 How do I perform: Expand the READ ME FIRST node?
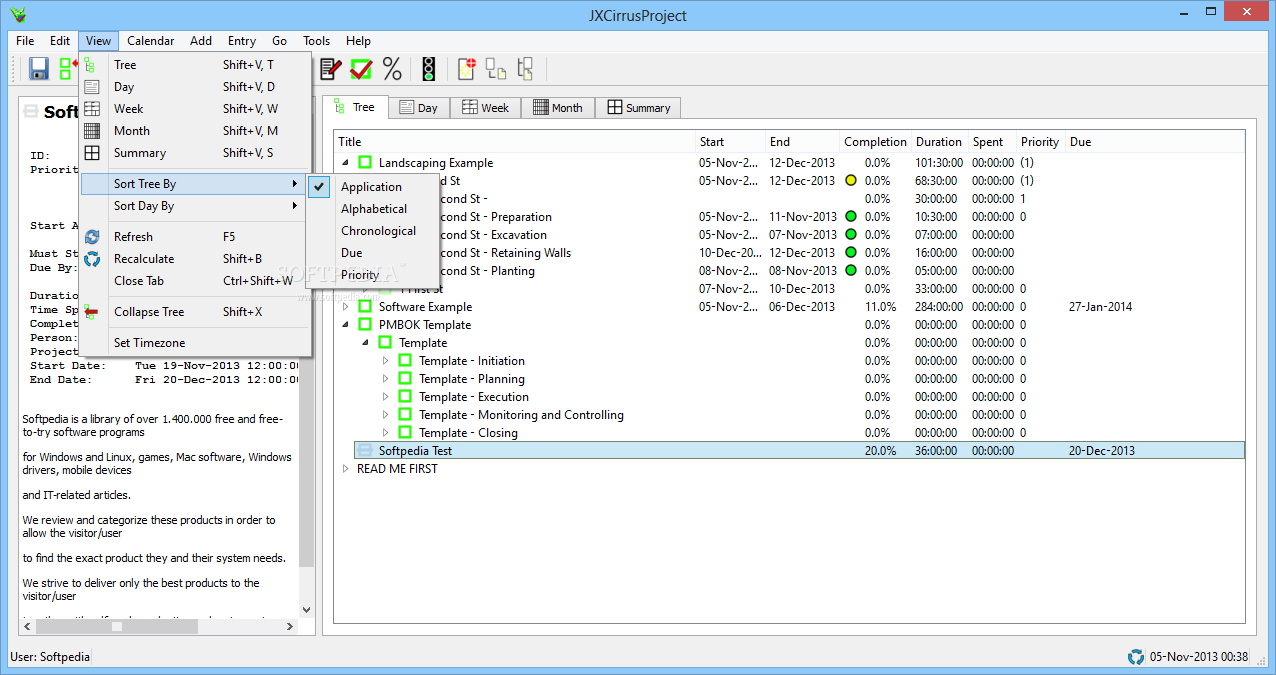pos(347,469)
